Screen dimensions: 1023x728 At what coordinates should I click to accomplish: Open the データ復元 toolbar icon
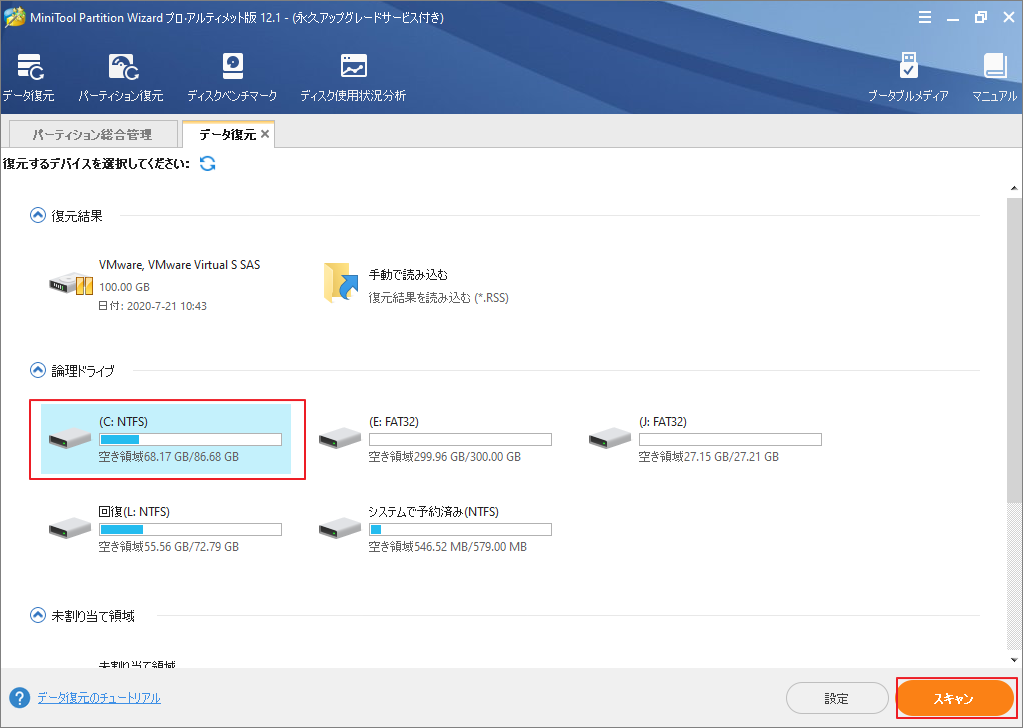(x=29, y=67)
